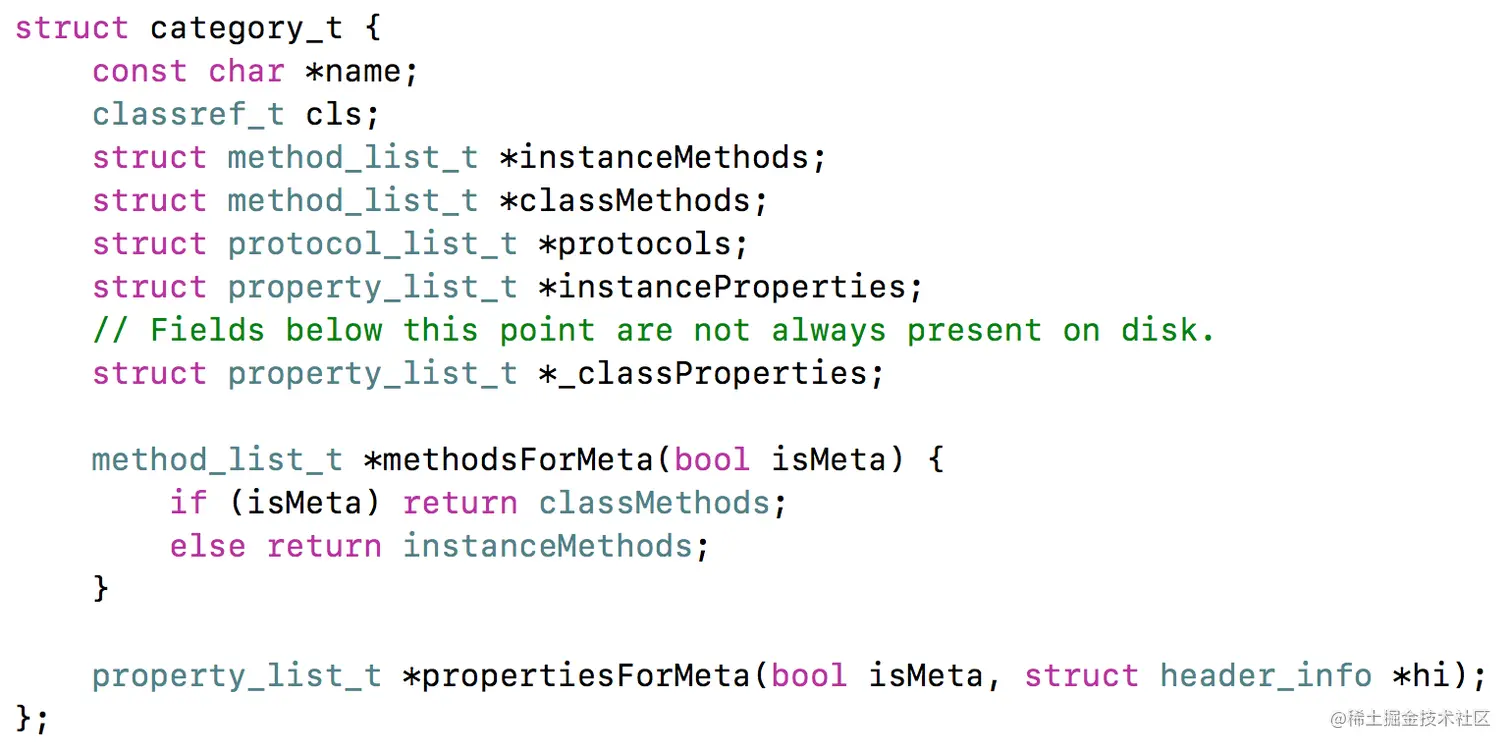Click the struct category_t declaration name
1512x750 pixels.
[x=246, y=28]
